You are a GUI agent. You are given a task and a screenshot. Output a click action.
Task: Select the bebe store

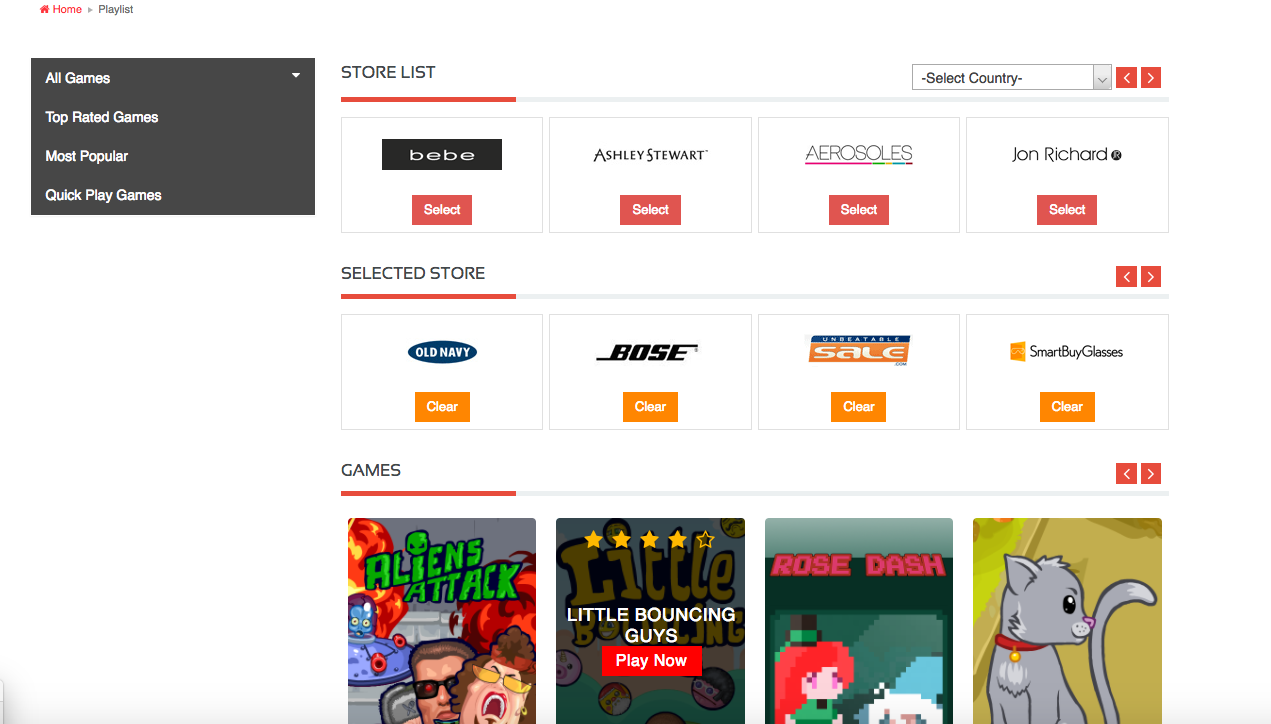tap(442, 210)
